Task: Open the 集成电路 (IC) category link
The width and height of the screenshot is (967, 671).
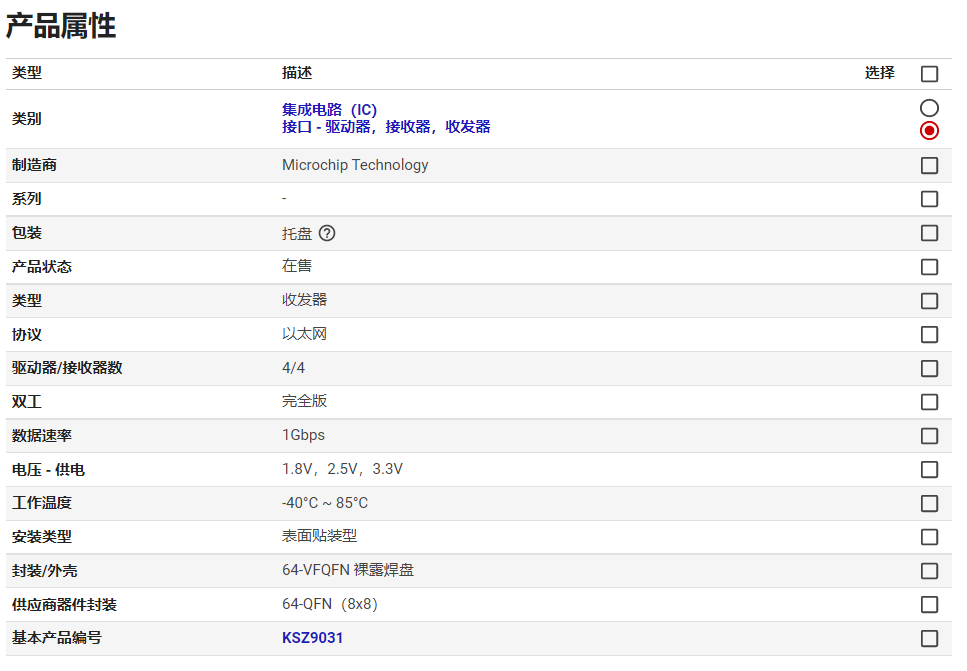Action: [329, 110]
